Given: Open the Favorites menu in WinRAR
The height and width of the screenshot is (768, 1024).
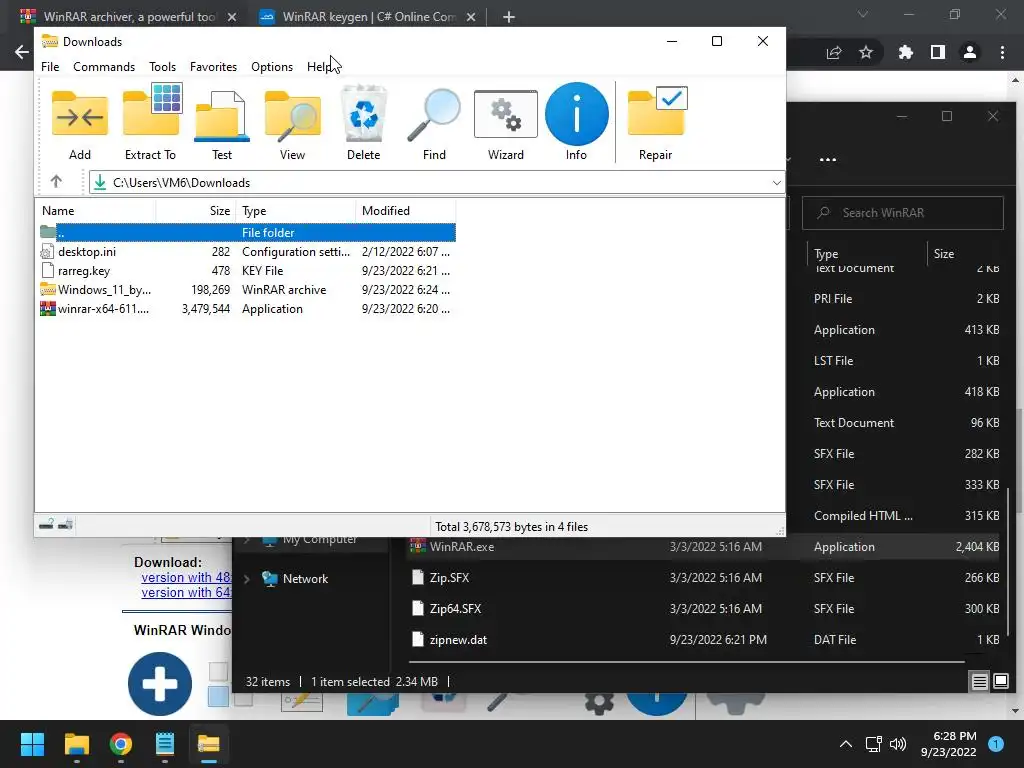Looking at the screenshot, I should [213, 67].
